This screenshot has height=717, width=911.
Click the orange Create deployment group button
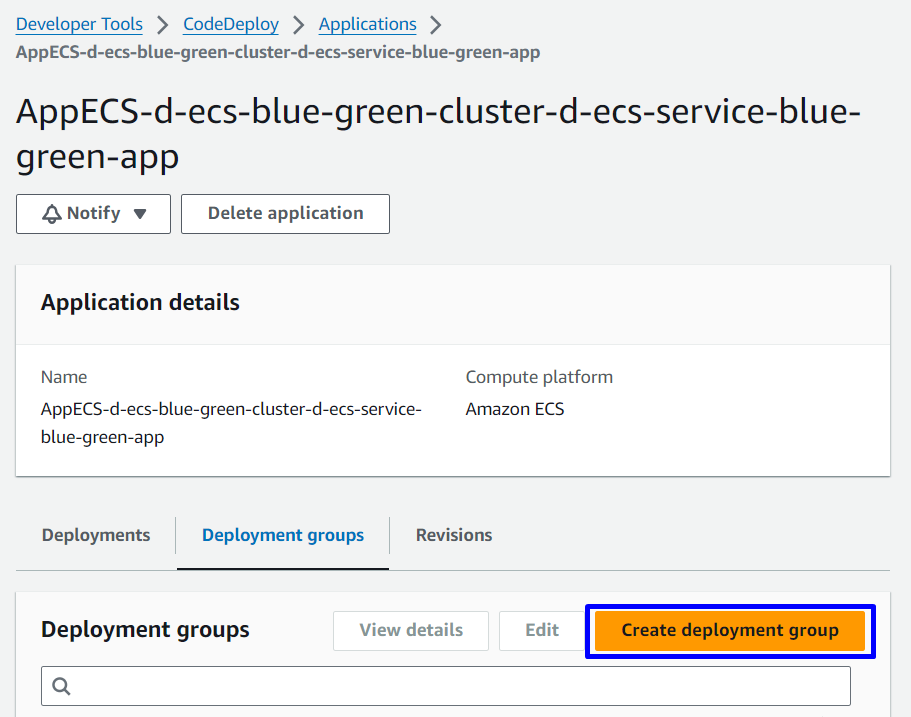click(730, 630)
